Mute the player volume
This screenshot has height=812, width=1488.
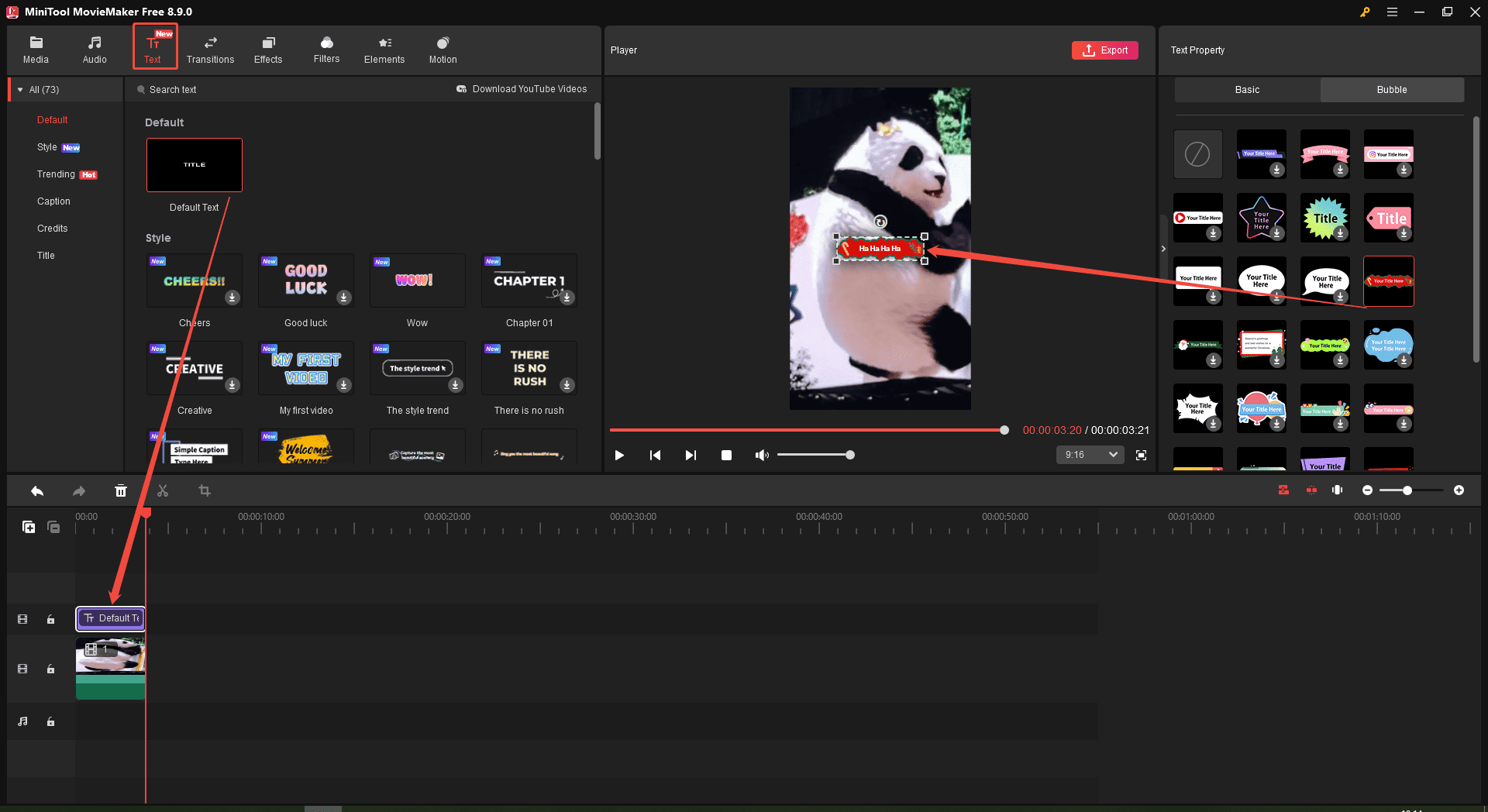[762, 456]
